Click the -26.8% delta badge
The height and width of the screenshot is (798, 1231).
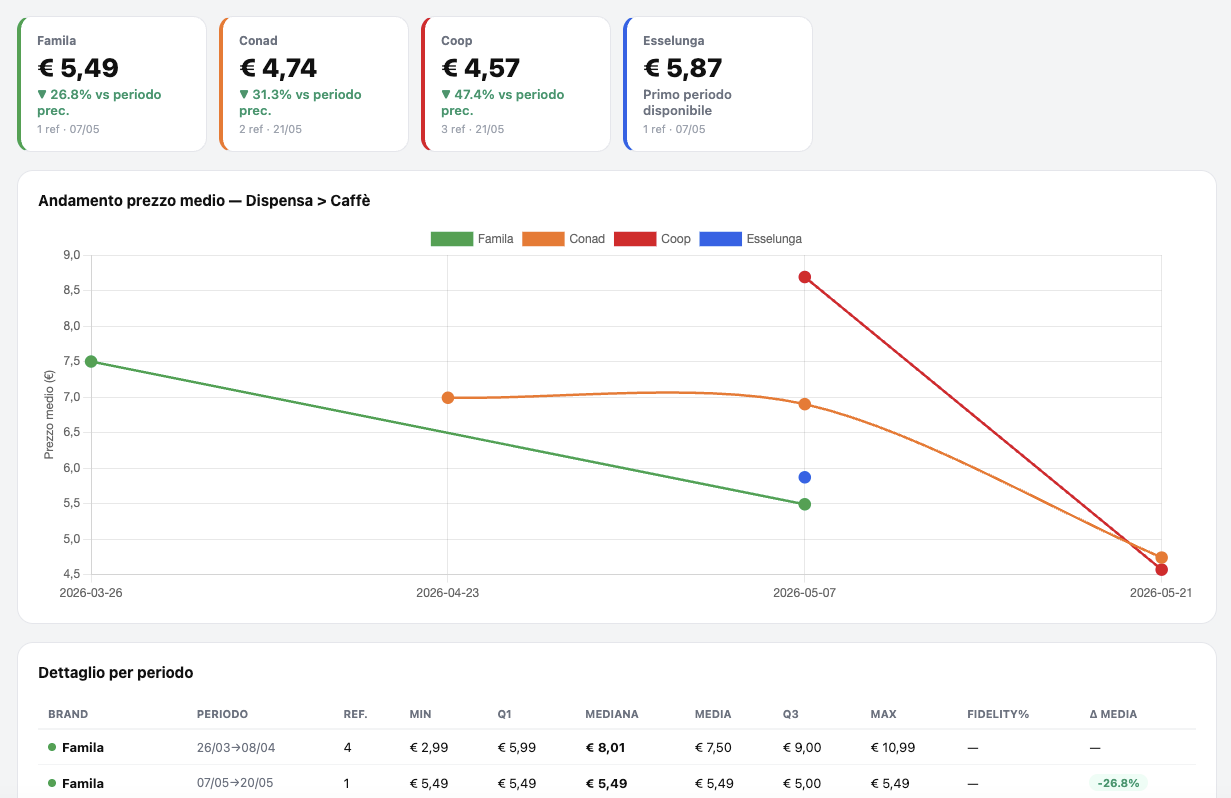pyautogui.click(x=1119, y=783)
